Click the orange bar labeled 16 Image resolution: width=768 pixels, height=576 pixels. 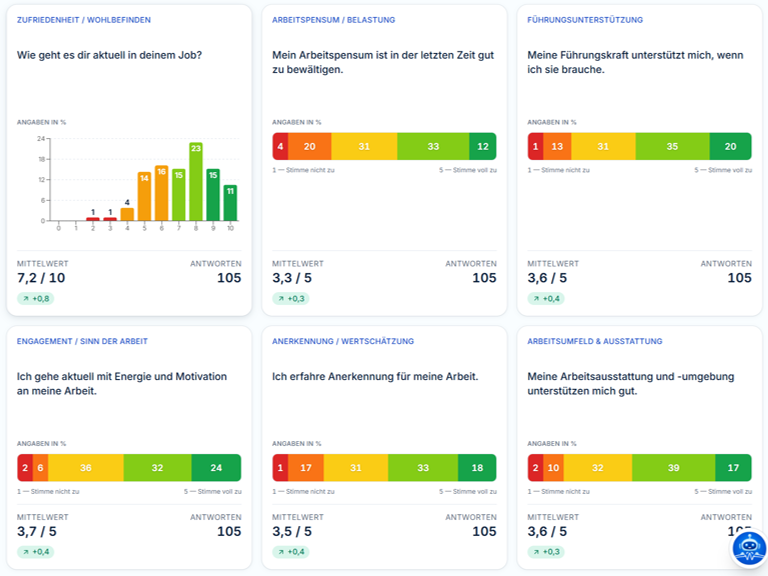pos(162,193)
